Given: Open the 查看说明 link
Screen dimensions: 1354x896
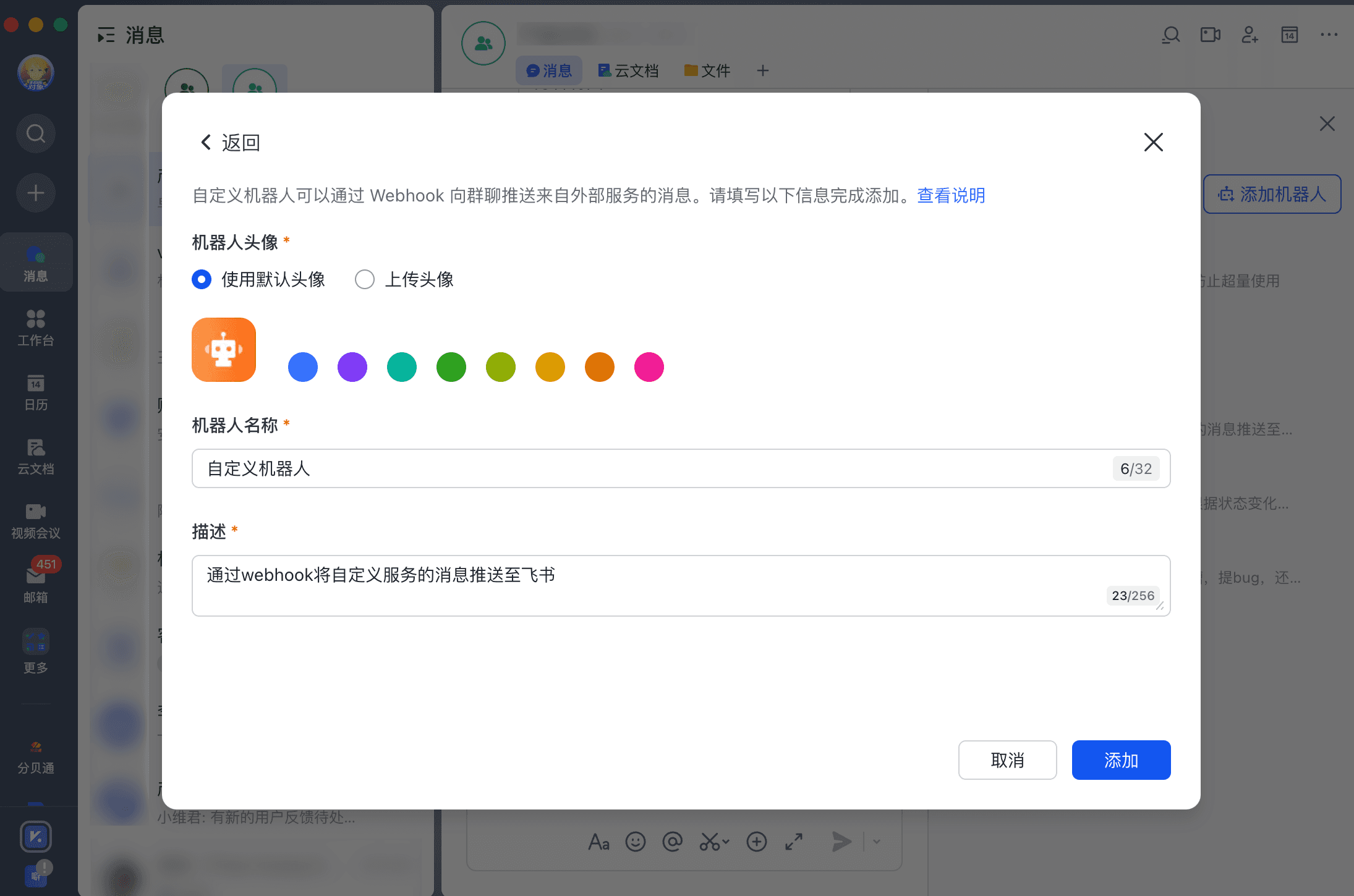Looking at the screenshot, I should 951,195.
